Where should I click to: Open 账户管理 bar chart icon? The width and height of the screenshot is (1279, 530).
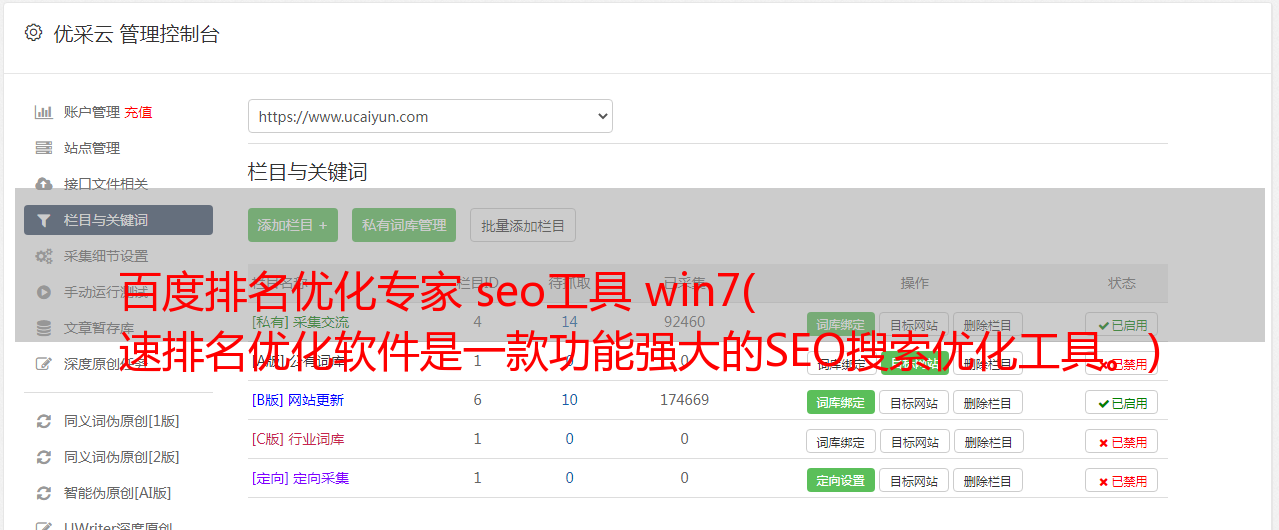coord(43,112)
